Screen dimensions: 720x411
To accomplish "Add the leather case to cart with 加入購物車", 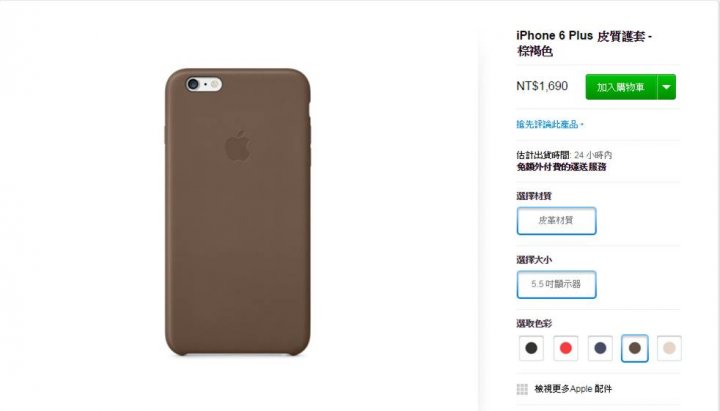I will coord(621,87).
